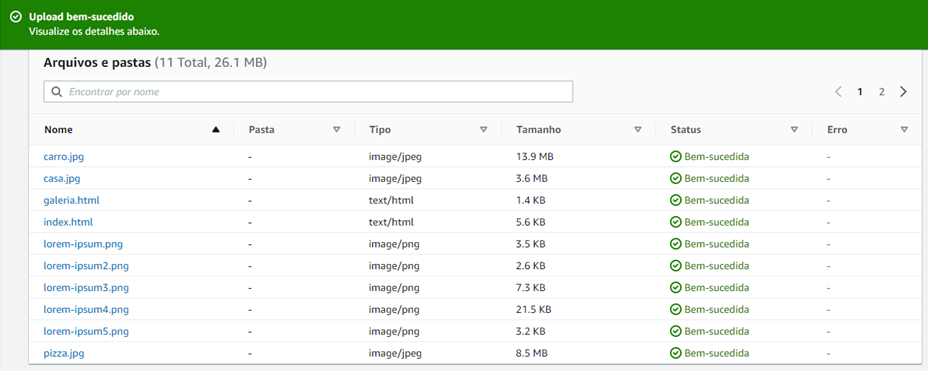The width and height of the screenshot is (928, 371).
Task: Click the search magnifier icon
Action: click(x=57, y=92)
